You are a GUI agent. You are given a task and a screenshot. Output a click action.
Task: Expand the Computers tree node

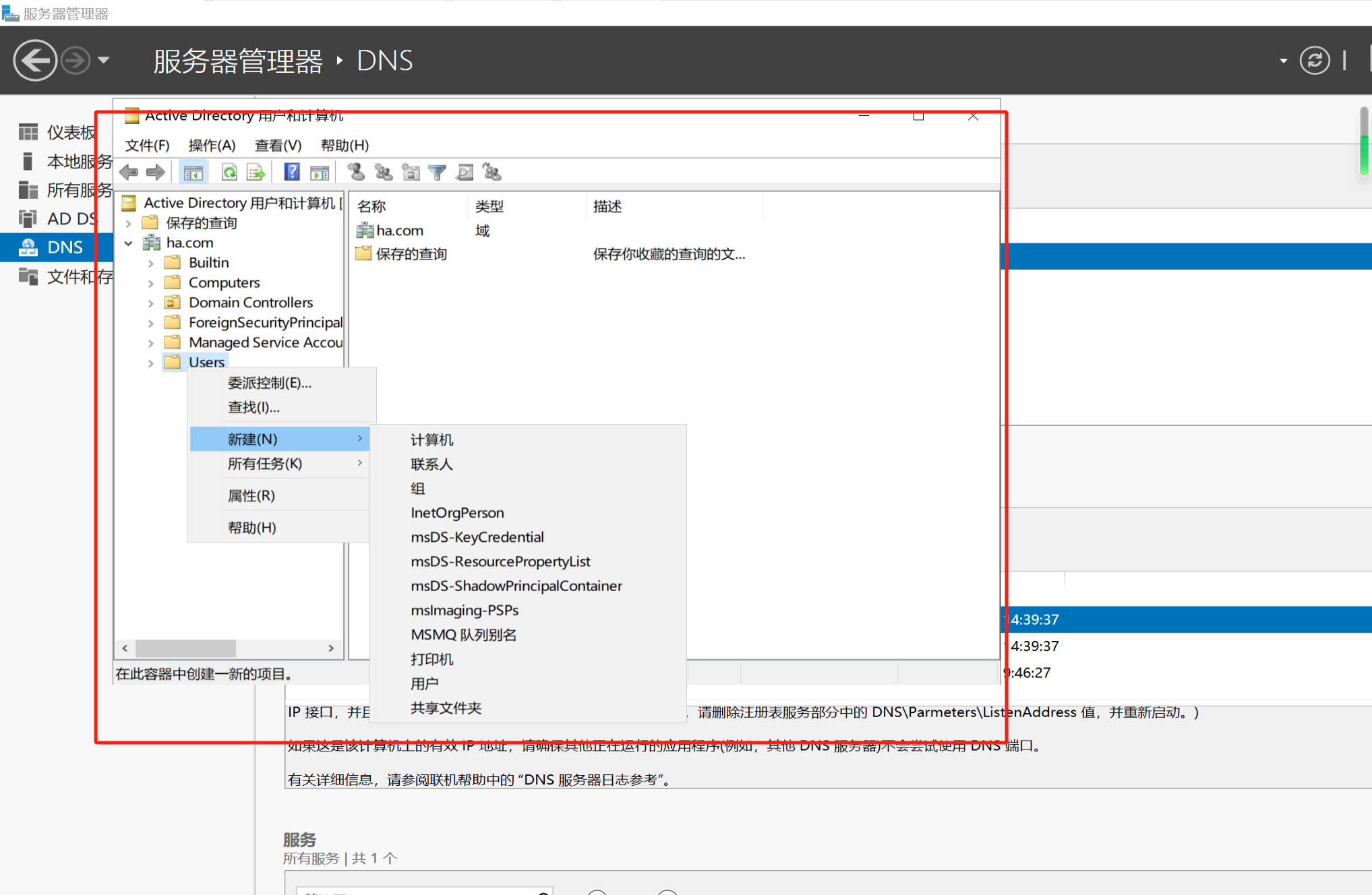point(151,283)
